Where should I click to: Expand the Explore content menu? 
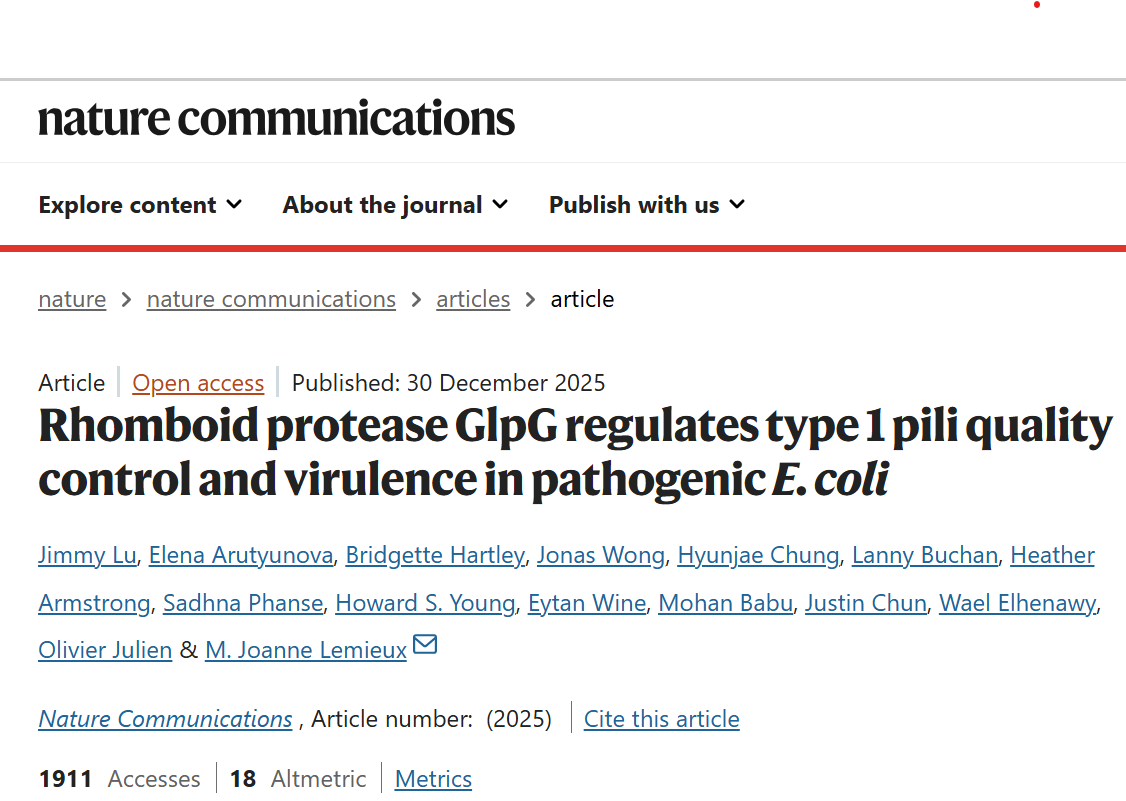(140, 205)
